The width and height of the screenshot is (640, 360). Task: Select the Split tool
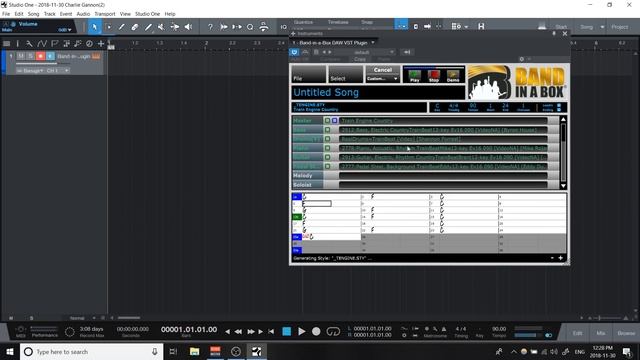coord(121,27)
